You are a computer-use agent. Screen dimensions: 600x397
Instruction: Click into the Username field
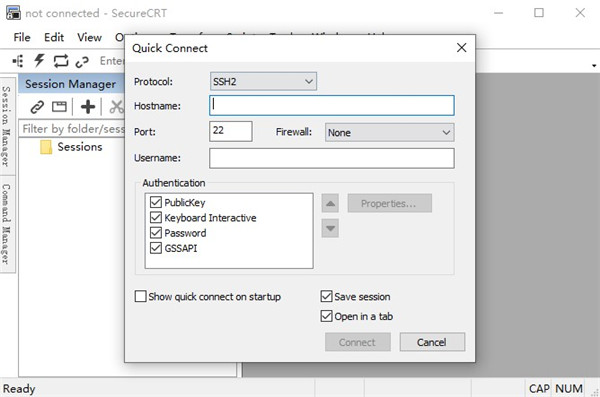332,158
